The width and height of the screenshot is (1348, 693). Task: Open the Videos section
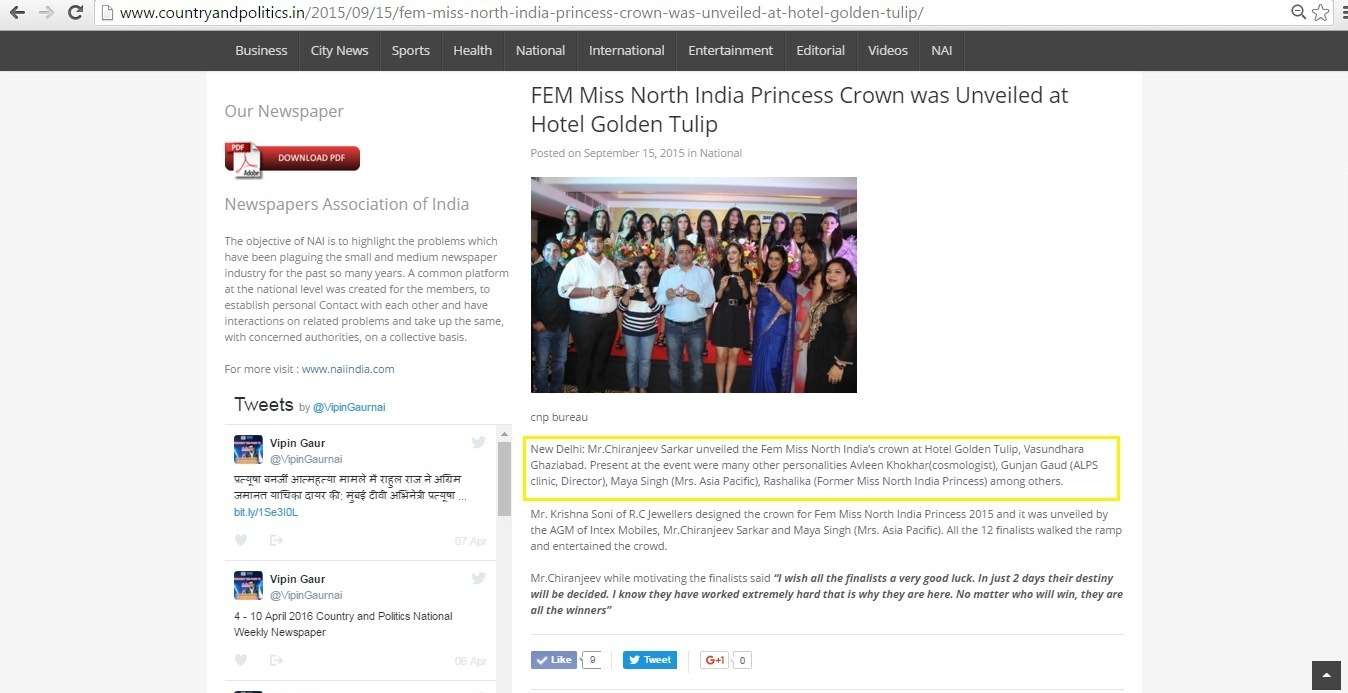pyautogui.click(x=888, y=50)
